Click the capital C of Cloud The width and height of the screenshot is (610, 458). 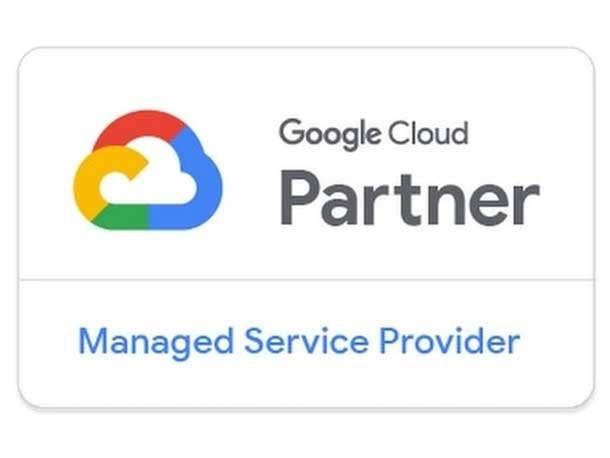coord(397,133)
